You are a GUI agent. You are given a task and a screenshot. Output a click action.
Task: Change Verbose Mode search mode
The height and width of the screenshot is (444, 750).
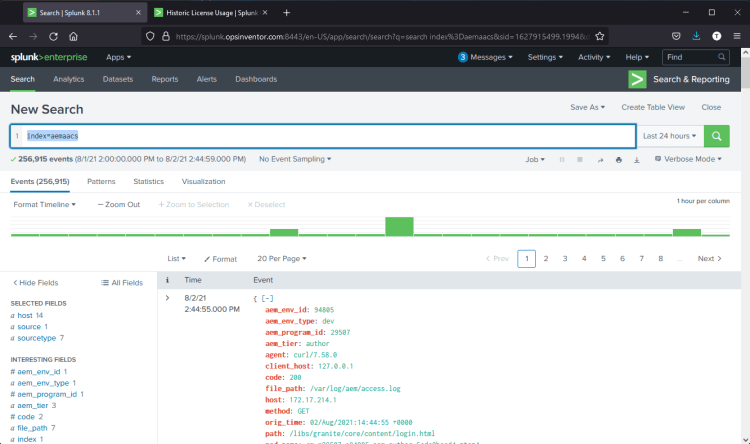pos(688,159)
